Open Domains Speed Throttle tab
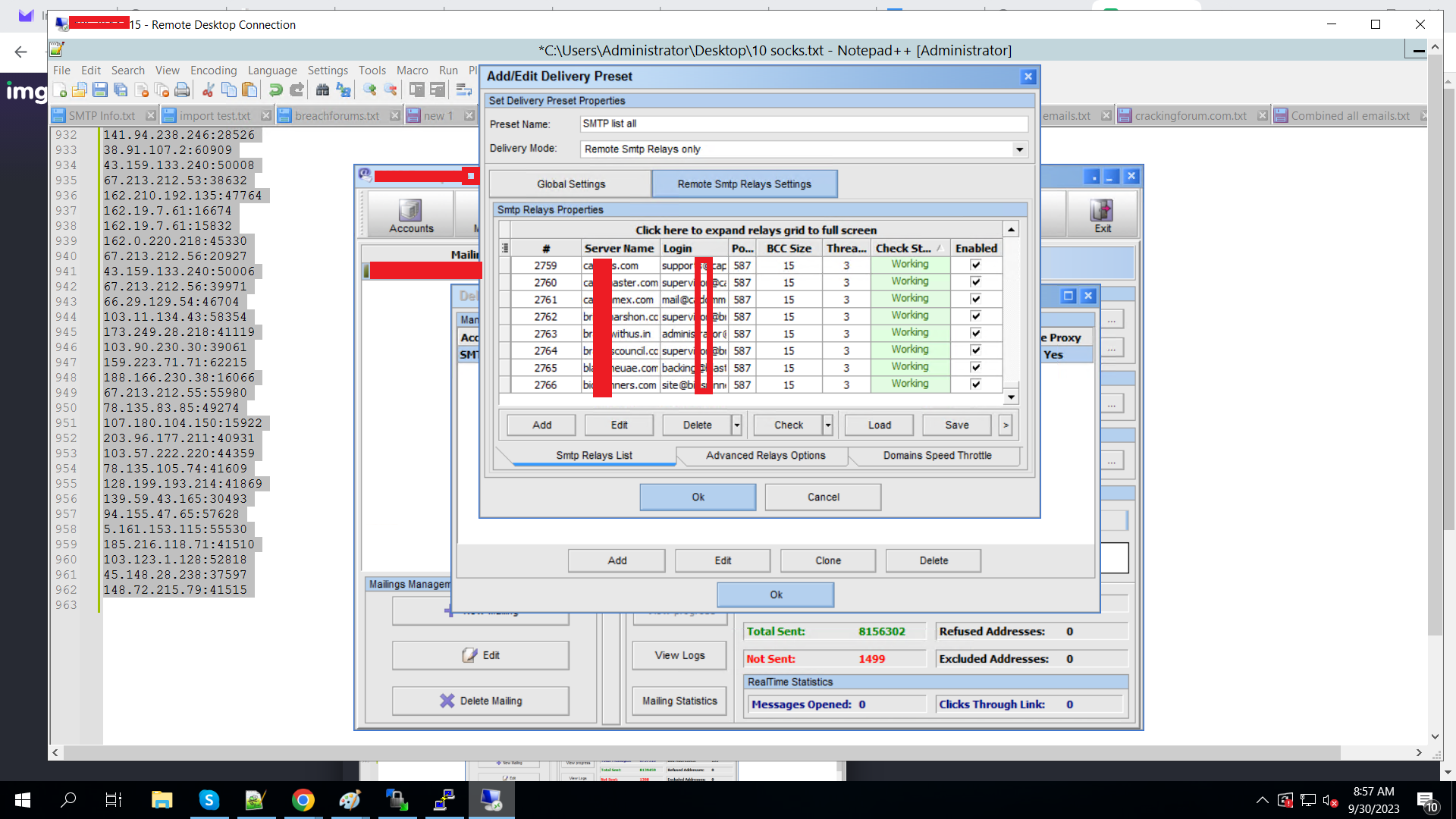This screenshot has height=819, width=1456. tap(937, 456)
